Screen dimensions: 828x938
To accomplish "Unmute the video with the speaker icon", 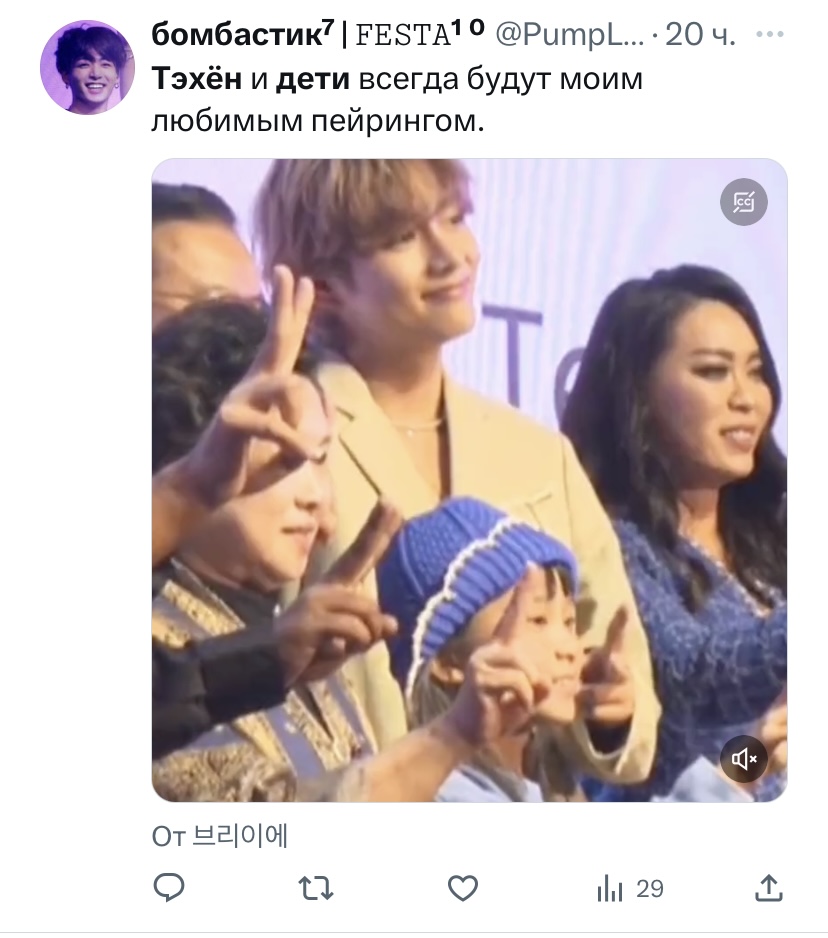I will click(745, 759).
